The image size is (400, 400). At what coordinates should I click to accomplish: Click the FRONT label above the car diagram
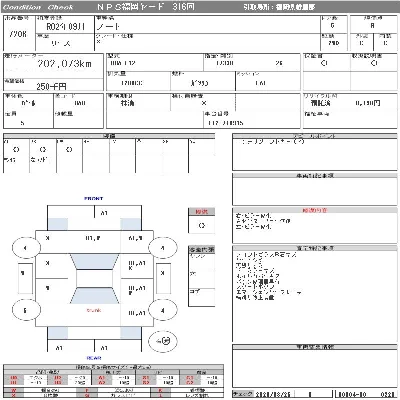click(94, 199)
